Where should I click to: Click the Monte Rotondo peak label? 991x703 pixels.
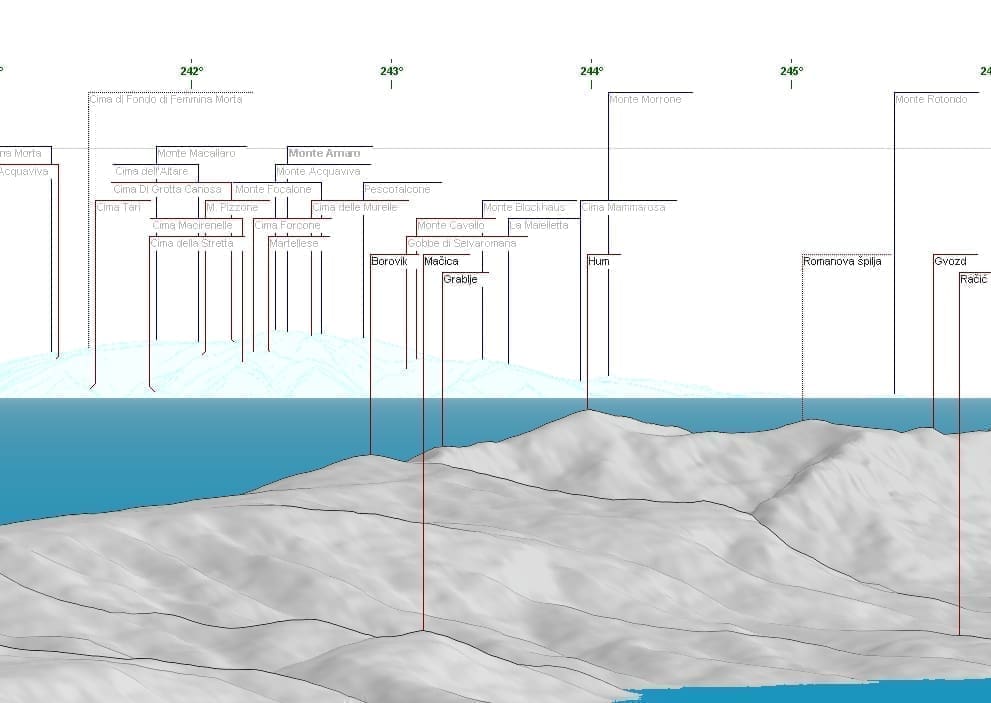pyautogui.click(x=931, y=100)
